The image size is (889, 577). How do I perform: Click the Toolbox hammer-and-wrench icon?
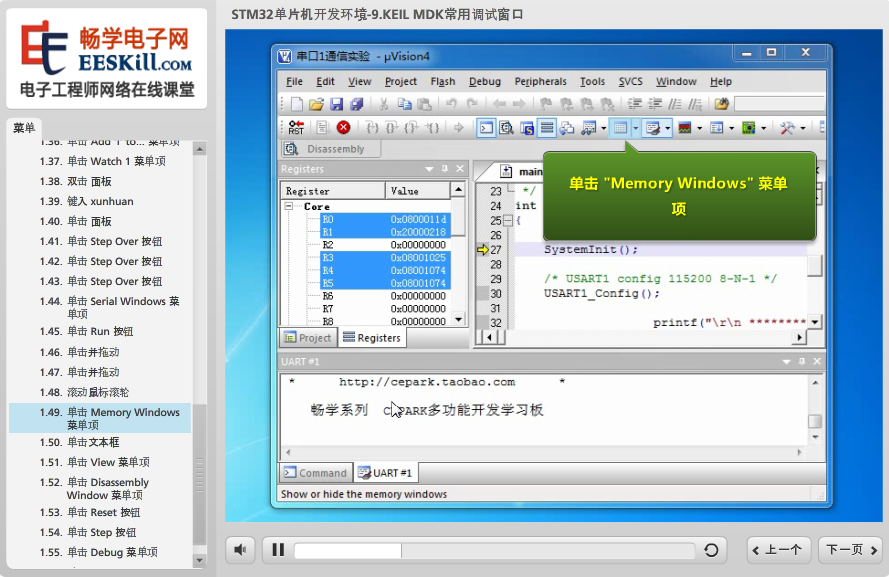pos(787,128)
